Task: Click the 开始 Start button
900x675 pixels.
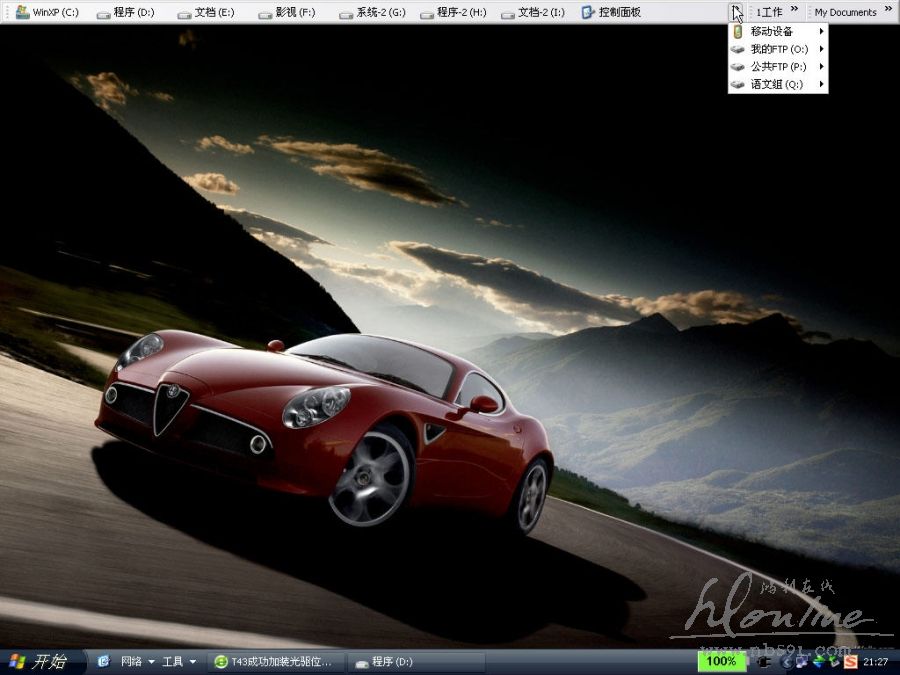Action: pyautogui.click(x=38, y=661)
